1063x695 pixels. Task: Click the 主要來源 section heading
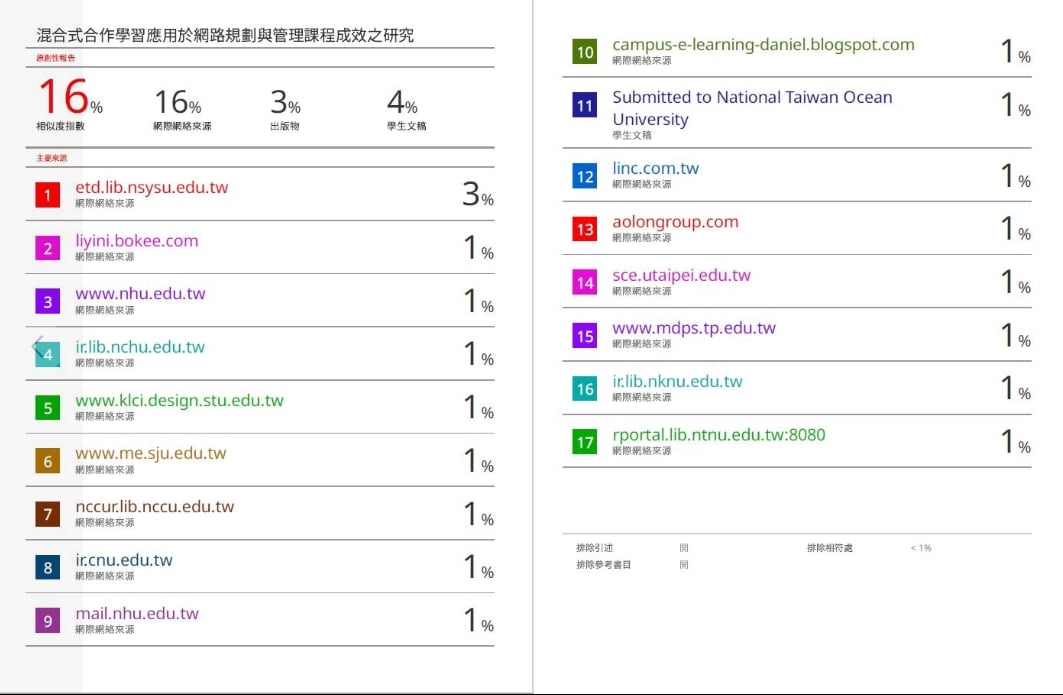tap(52, 158)
